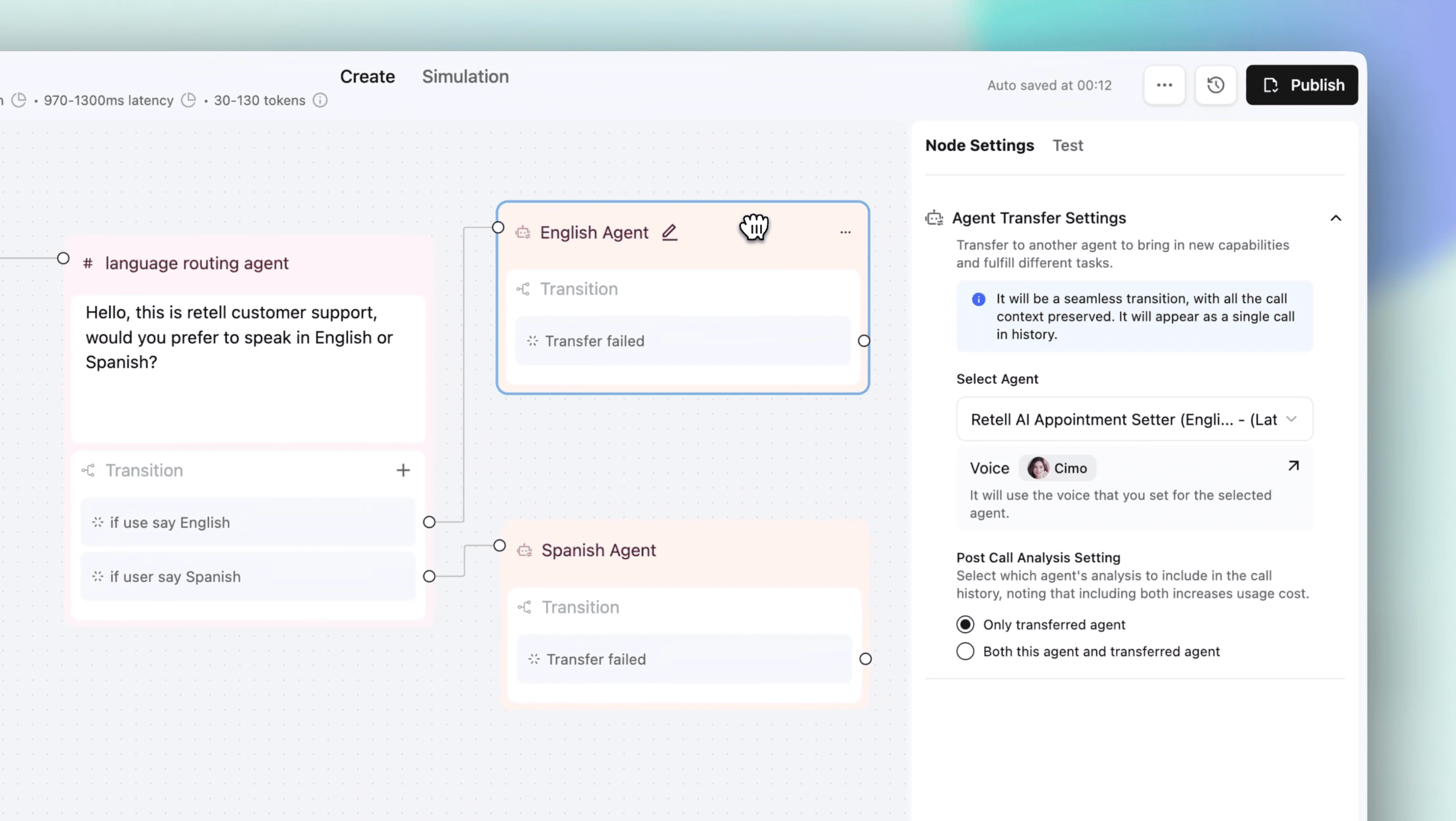Screen dimensions: 1456x821
Task: Select Both this agent and transferred agent
Action: coord(965,651)
